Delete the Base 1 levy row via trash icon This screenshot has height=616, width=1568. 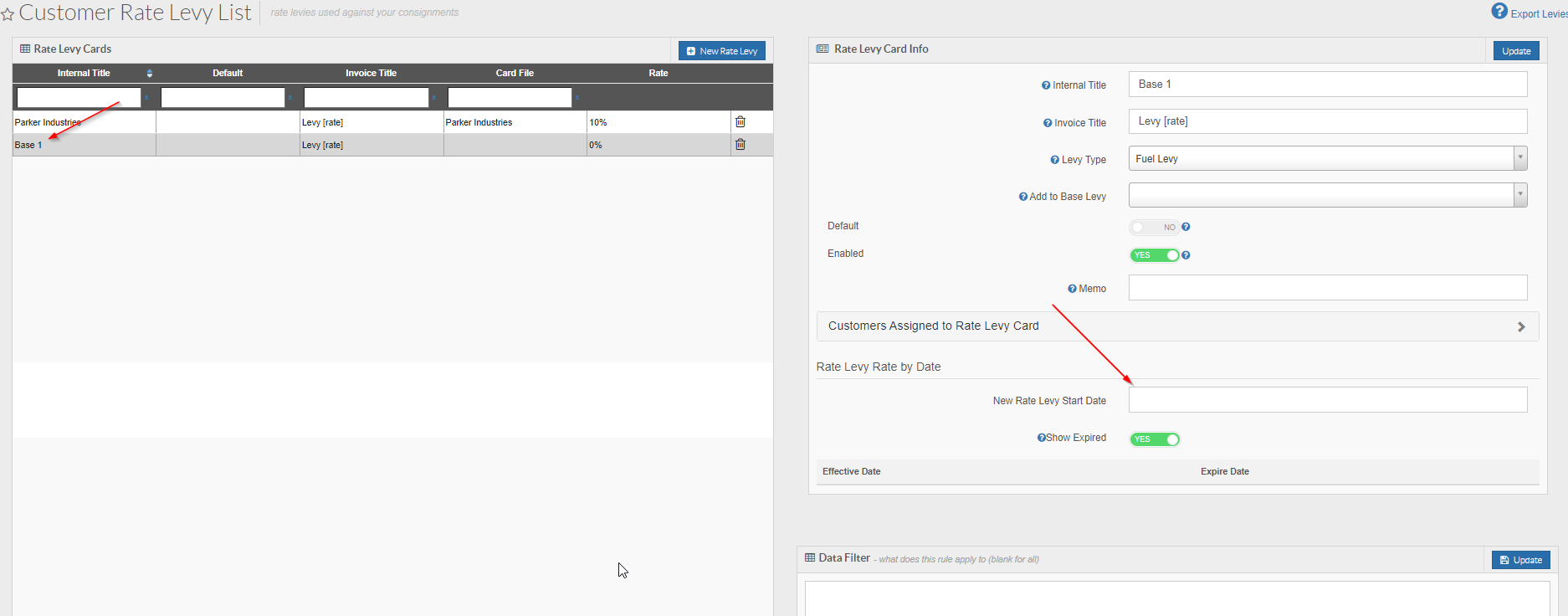pos(740,145)
